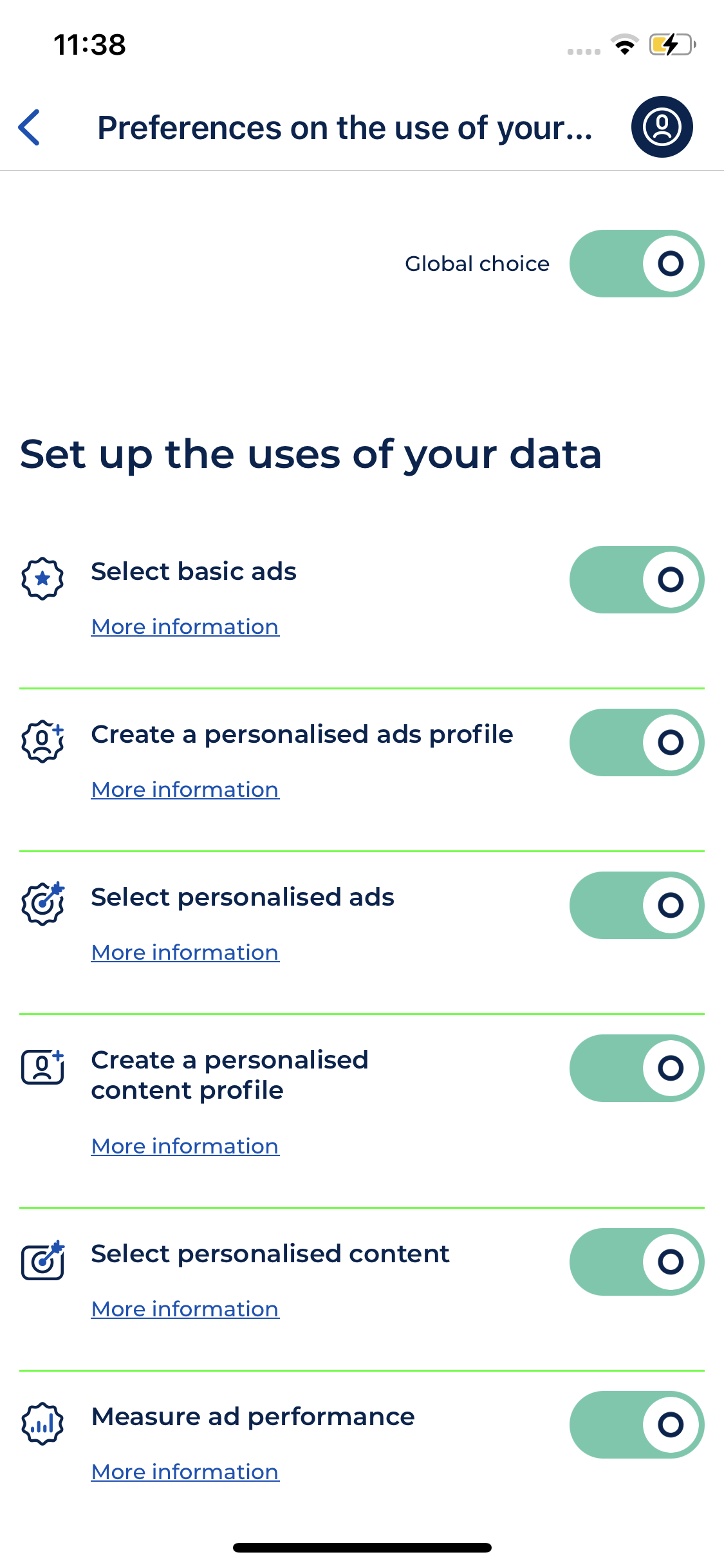Tap the personalised ads profile badge icon
Viewport: 724px width, 1568px height.
tap(42, 742)
